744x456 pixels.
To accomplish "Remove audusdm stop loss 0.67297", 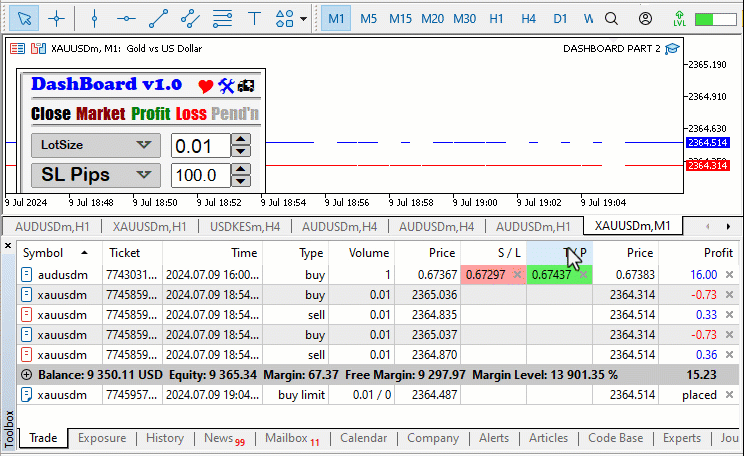I will click(517, 274).
